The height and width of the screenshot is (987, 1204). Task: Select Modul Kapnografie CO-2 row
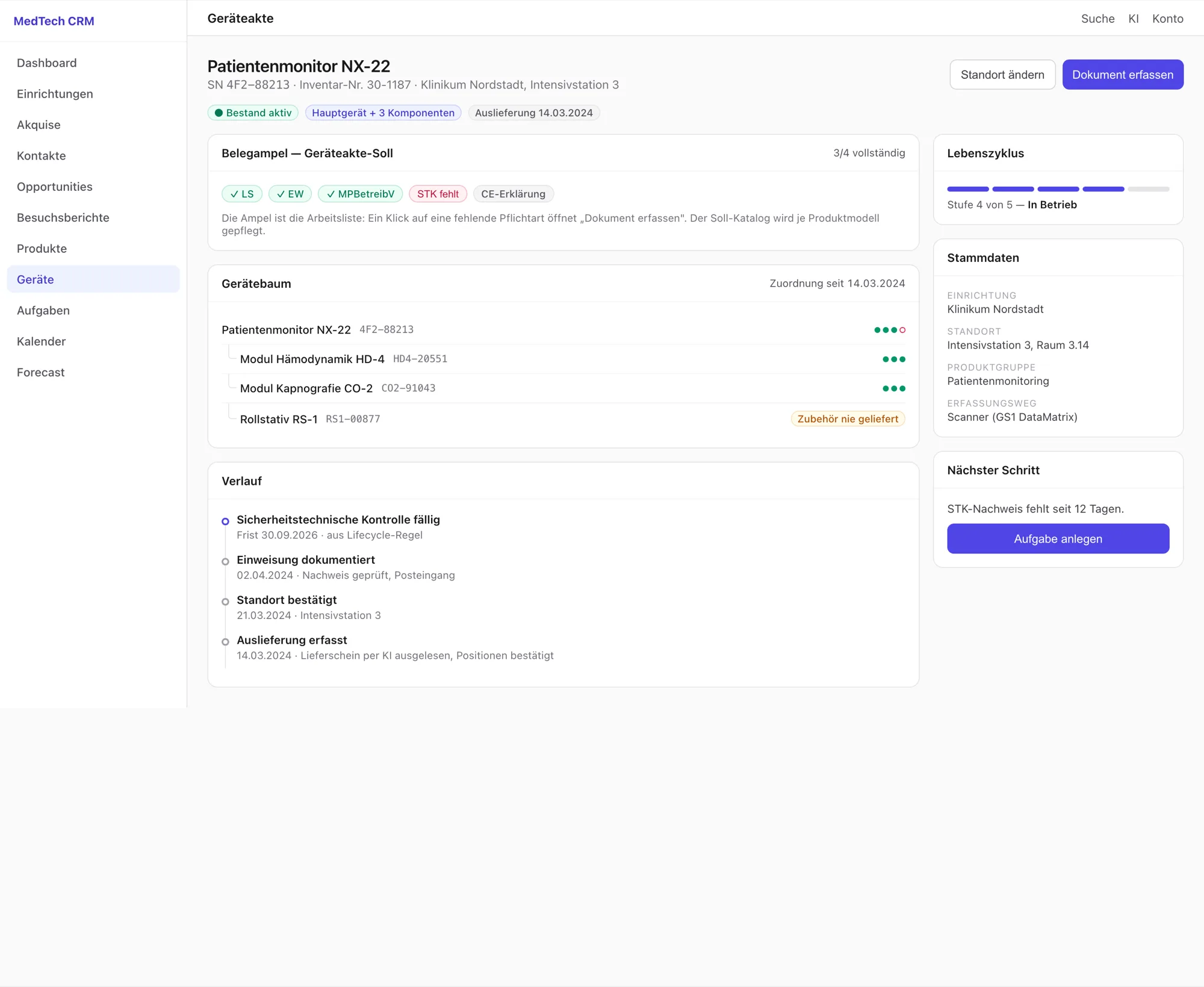(563, 388)
